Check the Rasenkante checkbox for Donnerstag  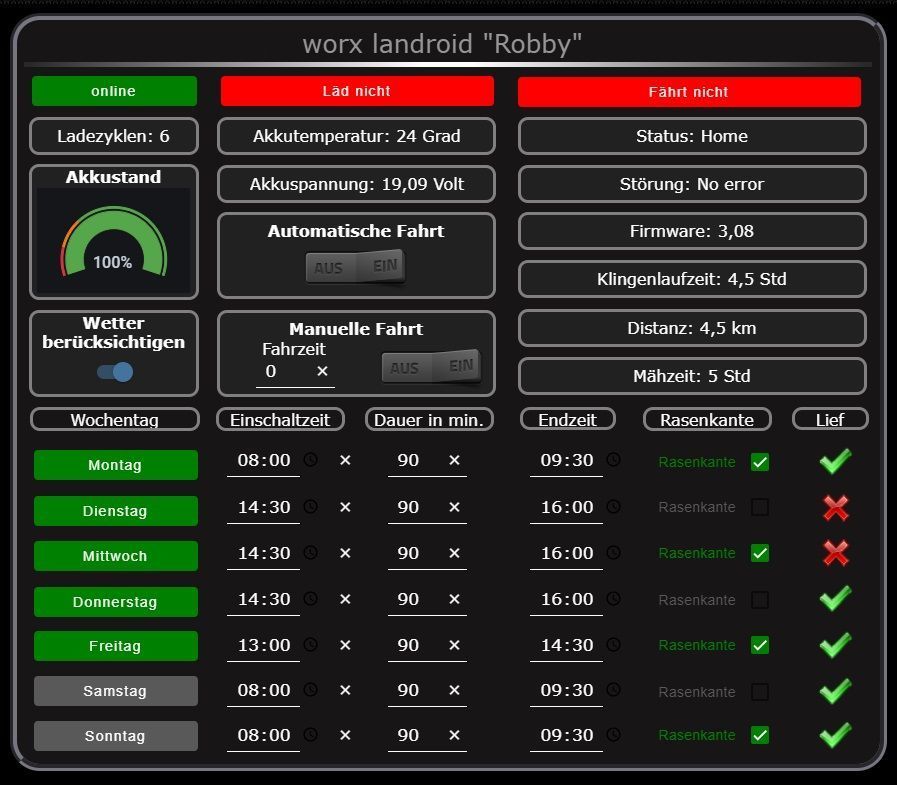pyautogui.click(x=760, y=600)
